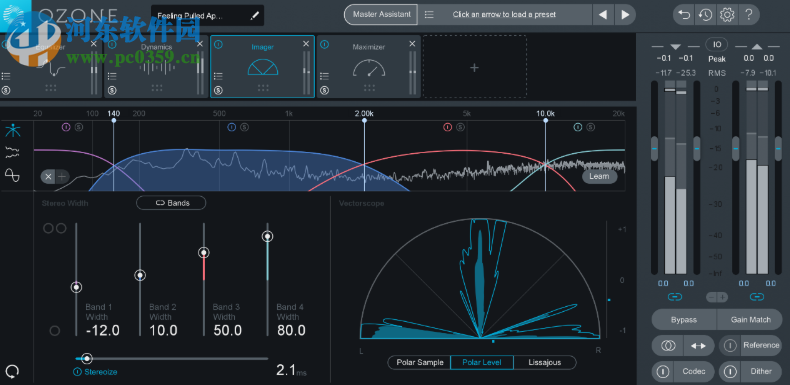Select the Maximizer module in the chain

pos(369,66)
